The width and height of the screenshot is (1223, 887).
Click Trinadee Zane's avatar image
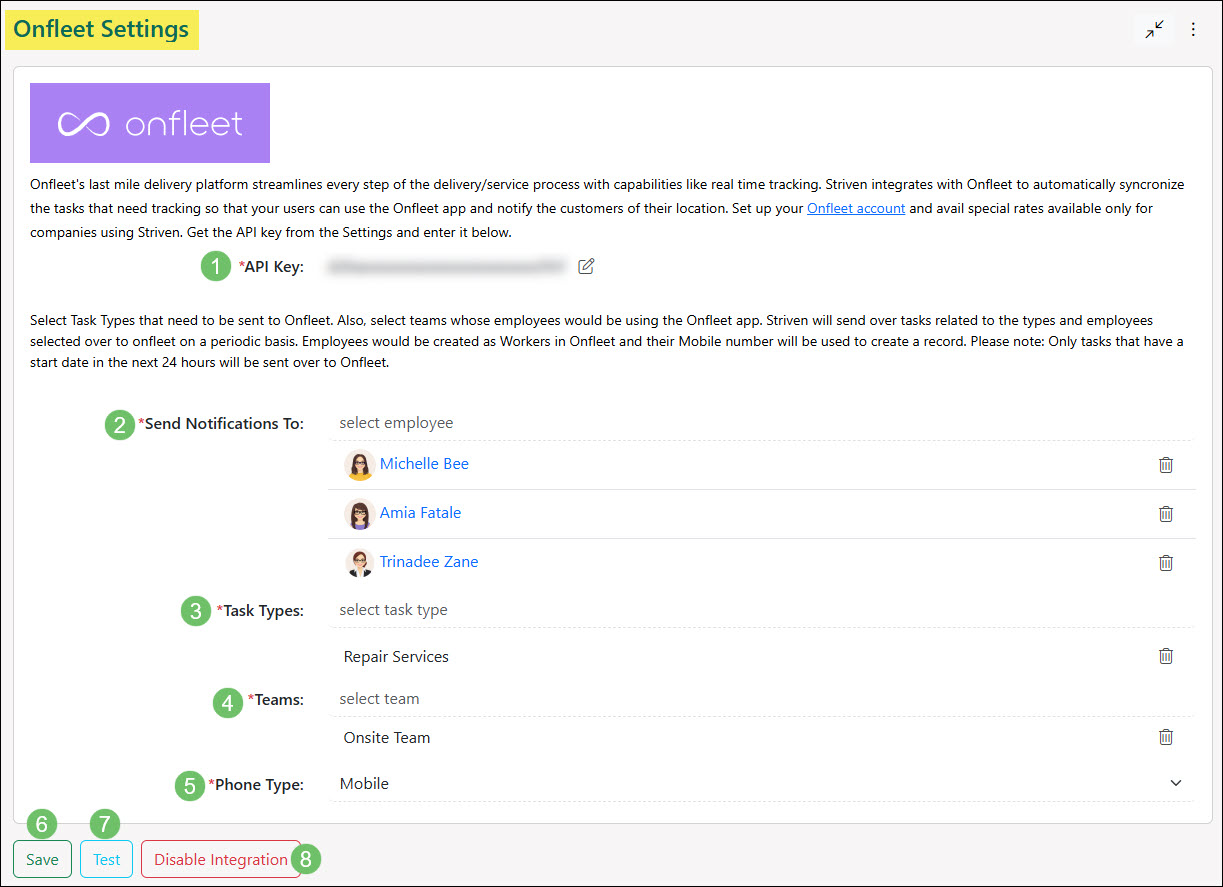click(x=360, y=563)
